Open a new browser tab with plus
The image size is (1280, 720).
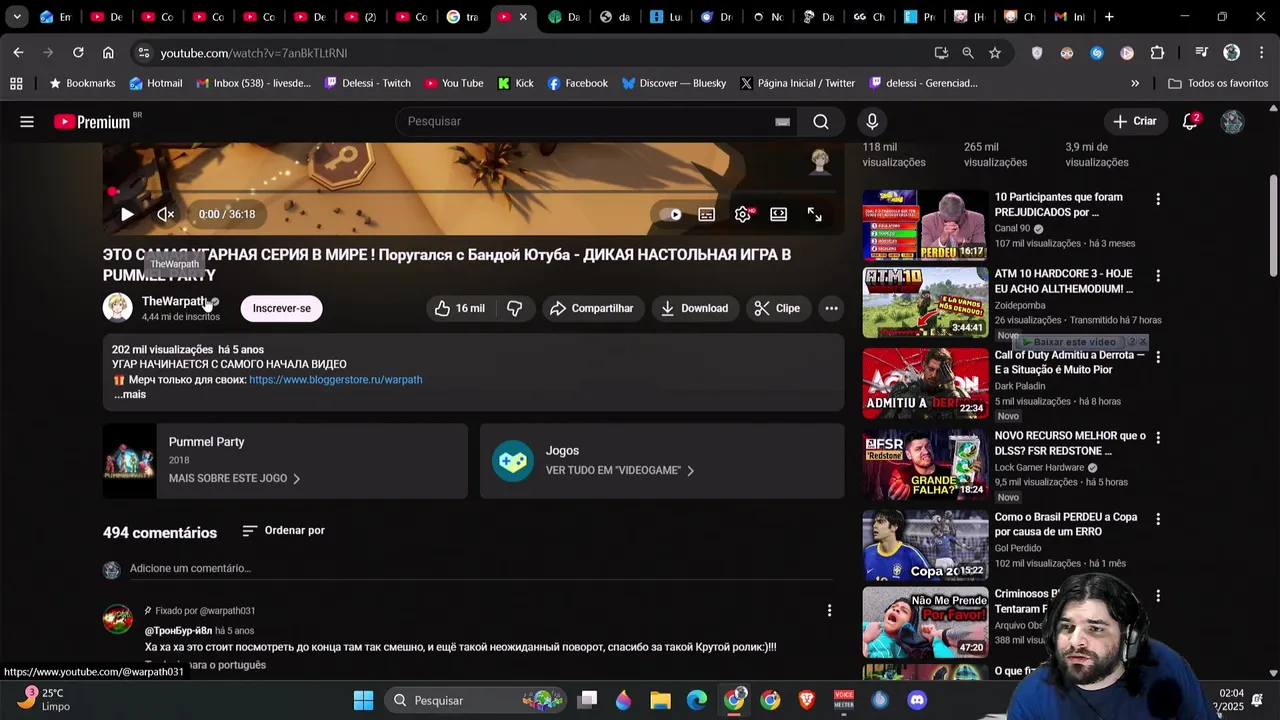click(1109, 17)
